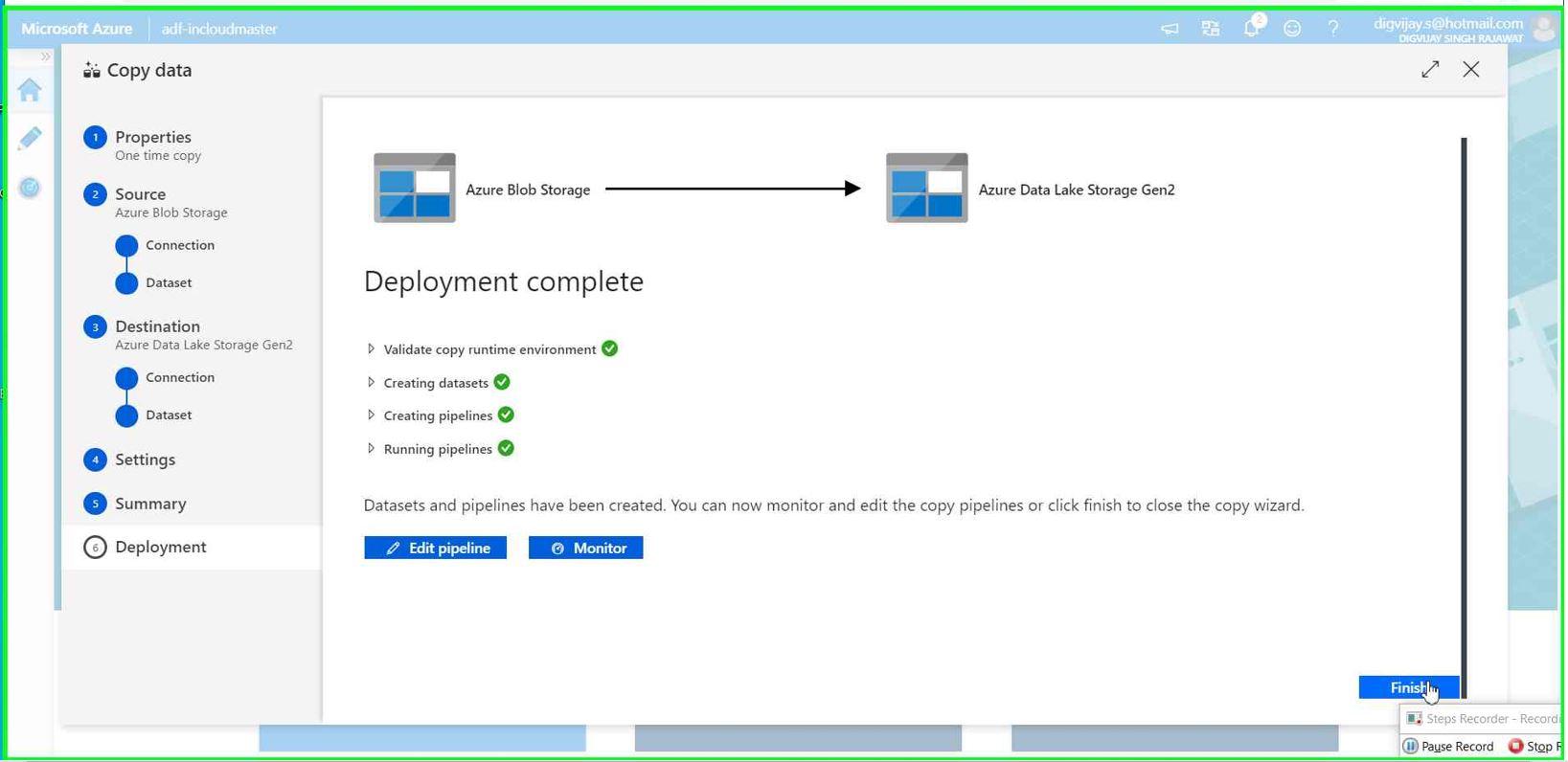
Task: Click the Azure Data Lake Storage Gen2 diagram label
Action: [x=1077, y=190]
